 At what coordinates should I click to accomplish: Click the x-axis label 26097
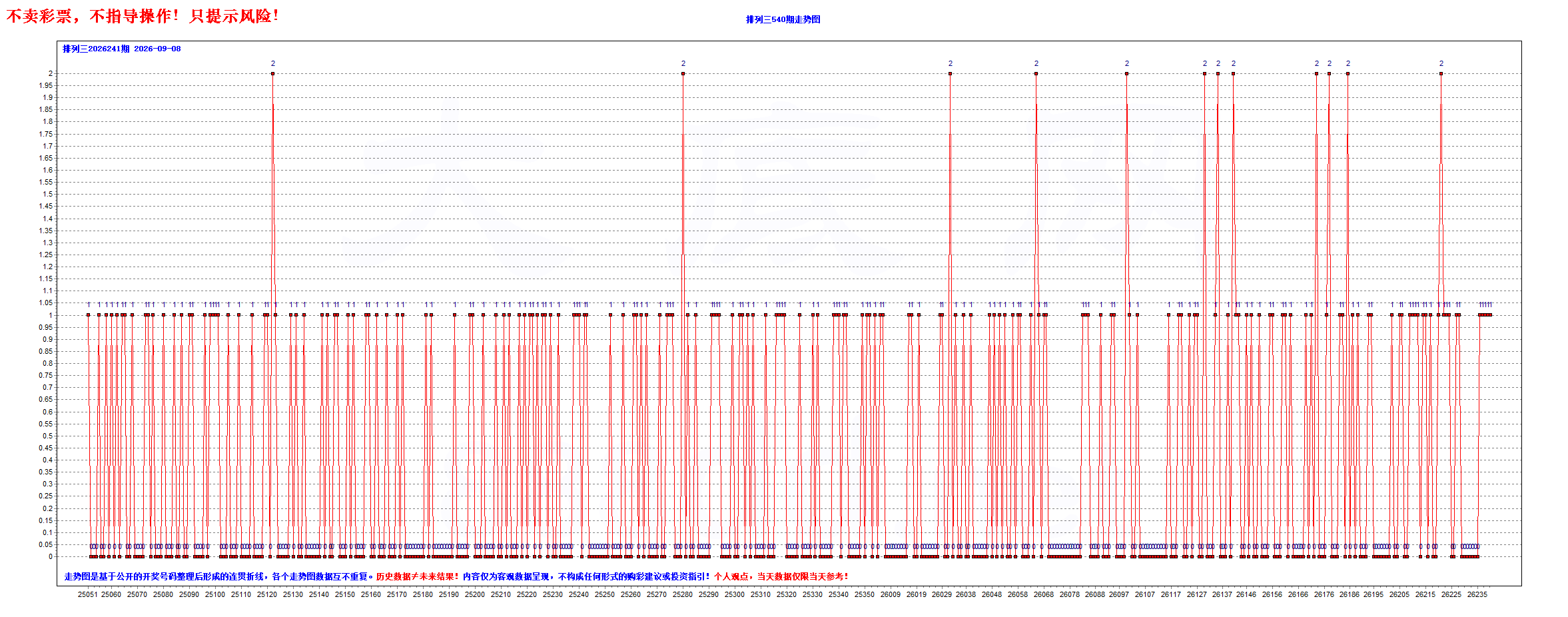[1119, 594]
